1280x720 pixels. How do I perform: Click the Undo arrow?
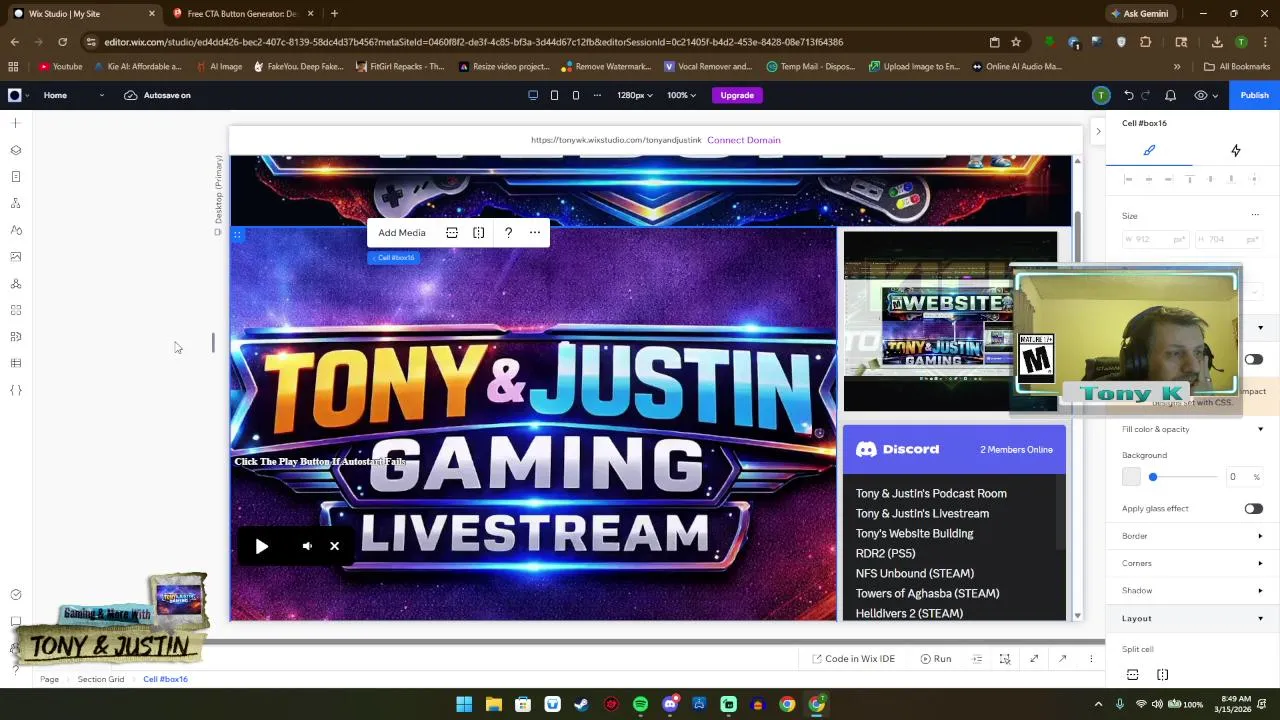tap(1129, 95)
